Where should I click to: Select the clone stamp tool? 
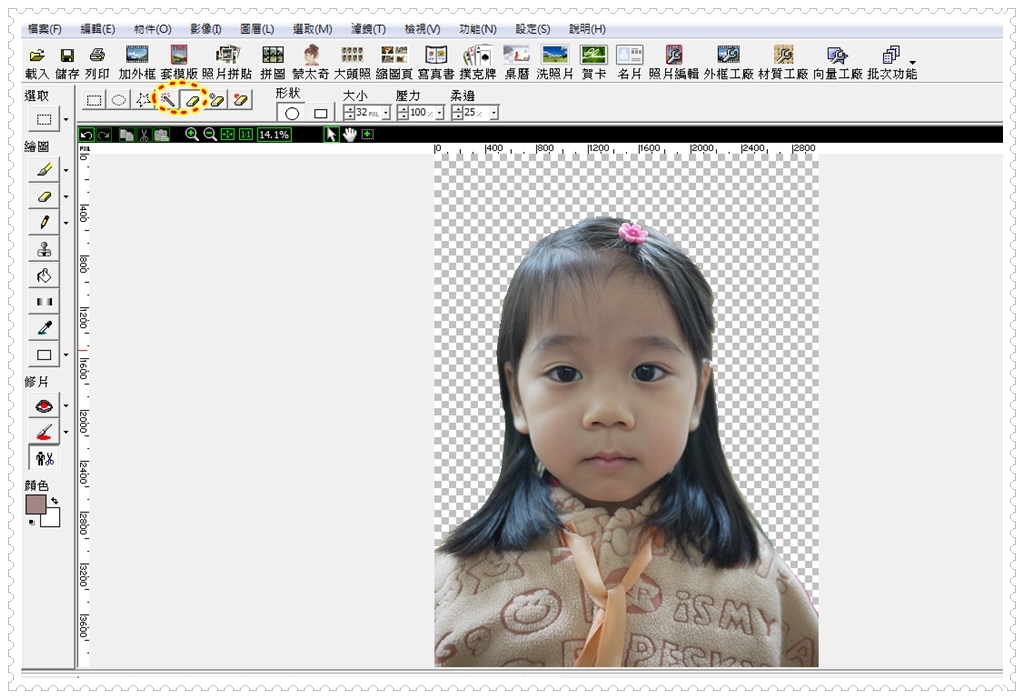(x=44, y=249)
